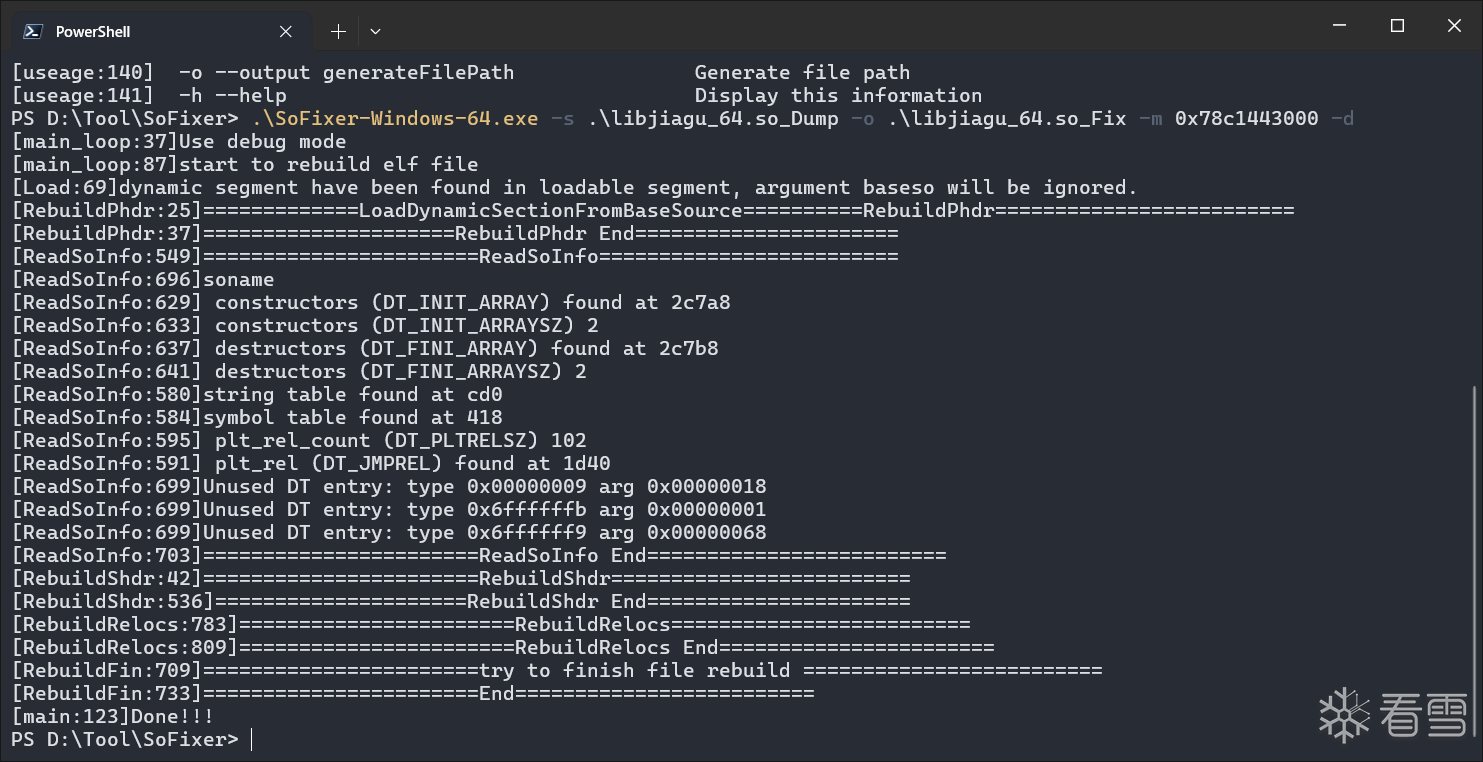
Task: Close the terminal window
Action: [1454, 26]
